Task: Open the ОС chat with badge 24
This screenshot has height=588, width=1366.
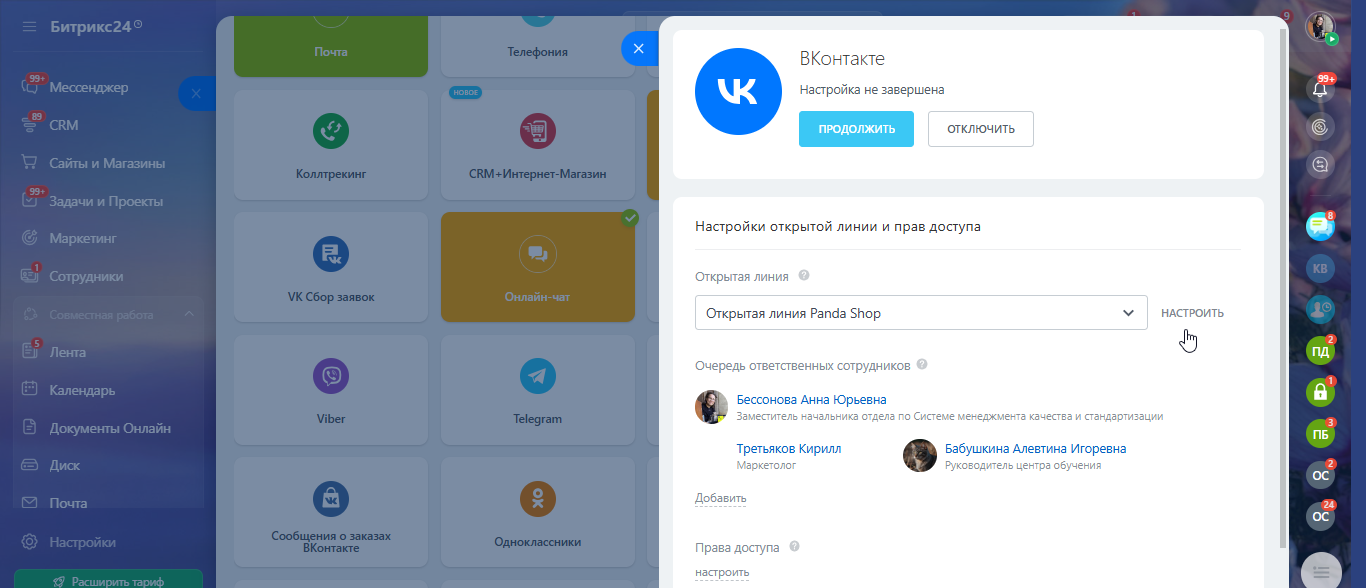Action: (x=1320, y=516)
